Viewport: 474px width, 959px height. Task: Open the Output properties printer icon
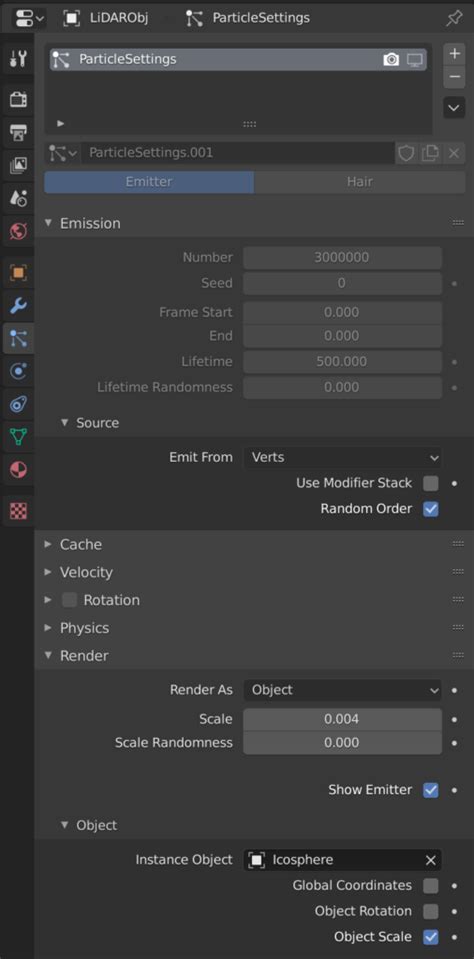coord(18,131)
